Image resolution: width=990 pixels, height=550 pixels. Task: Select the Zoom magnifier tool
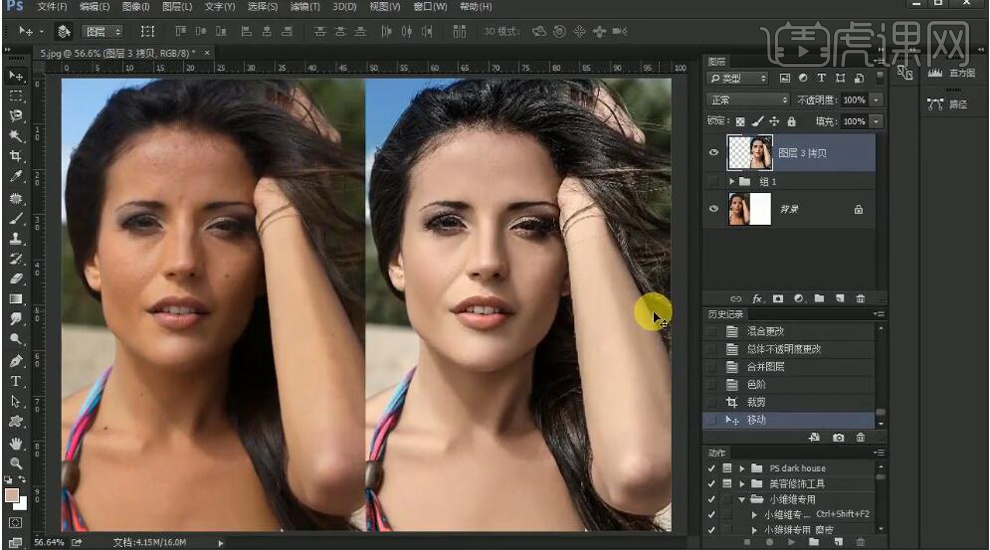16,463
